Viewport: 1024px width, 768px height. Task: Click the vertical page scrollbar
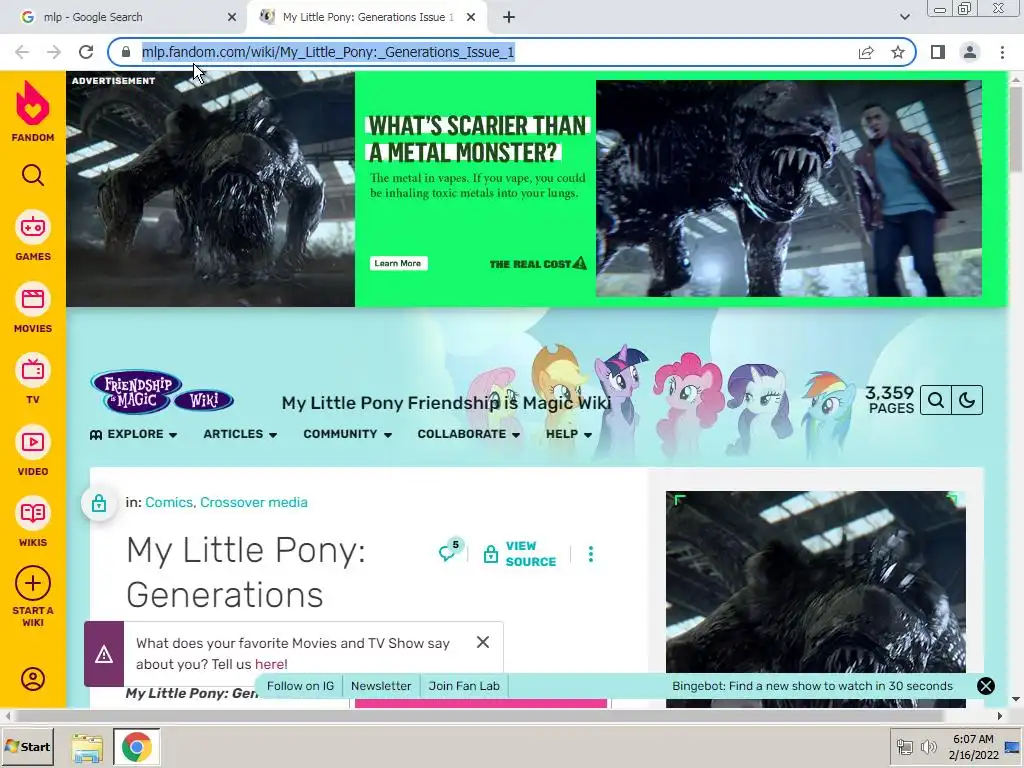(1016, 127)
